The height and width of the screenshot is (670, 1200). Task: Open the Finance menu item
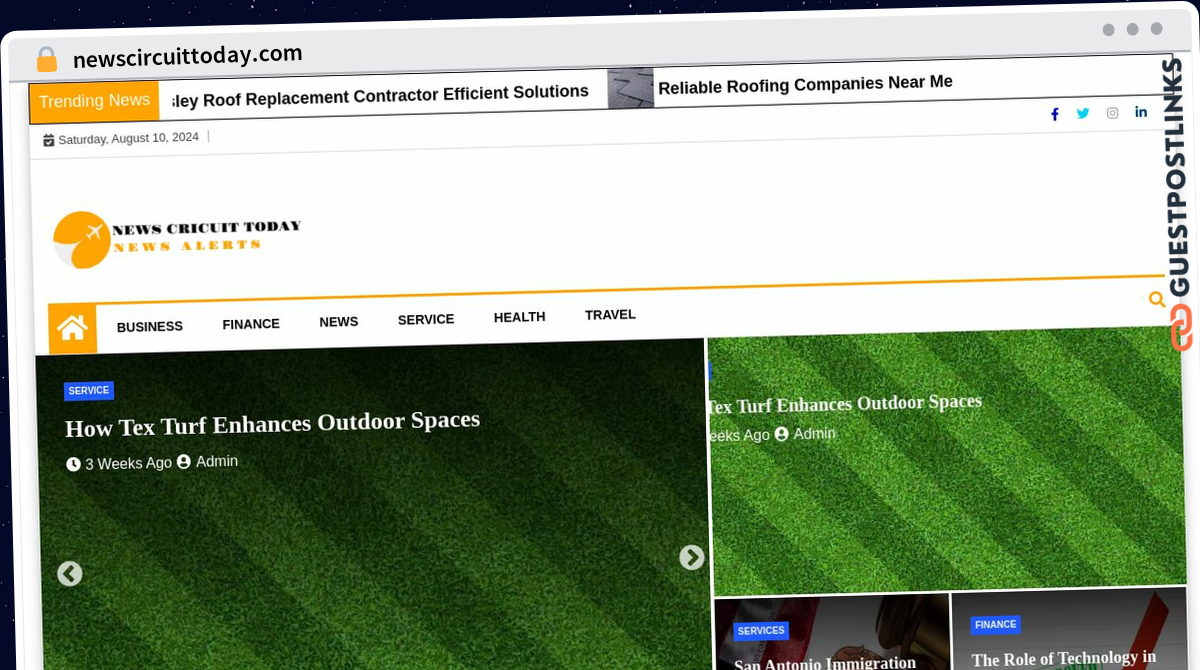click(251, 324)
